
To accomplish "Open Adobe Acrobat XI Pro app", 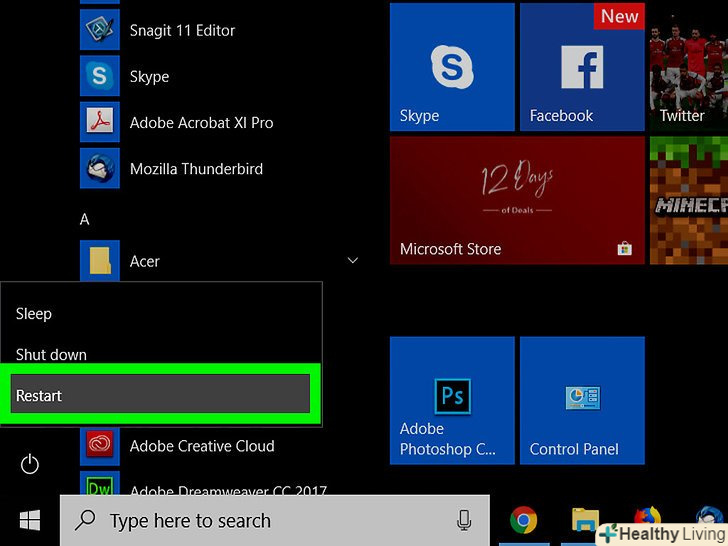I will [177, 122].
